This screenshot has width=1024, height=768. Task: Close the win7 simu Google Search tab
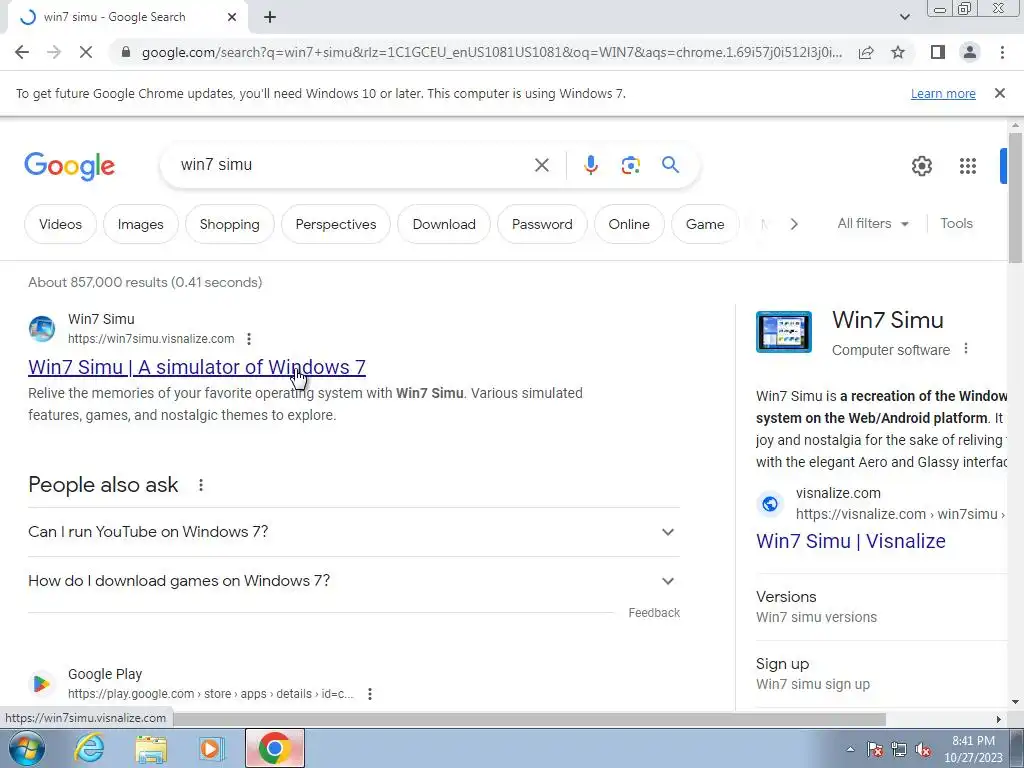232,17
